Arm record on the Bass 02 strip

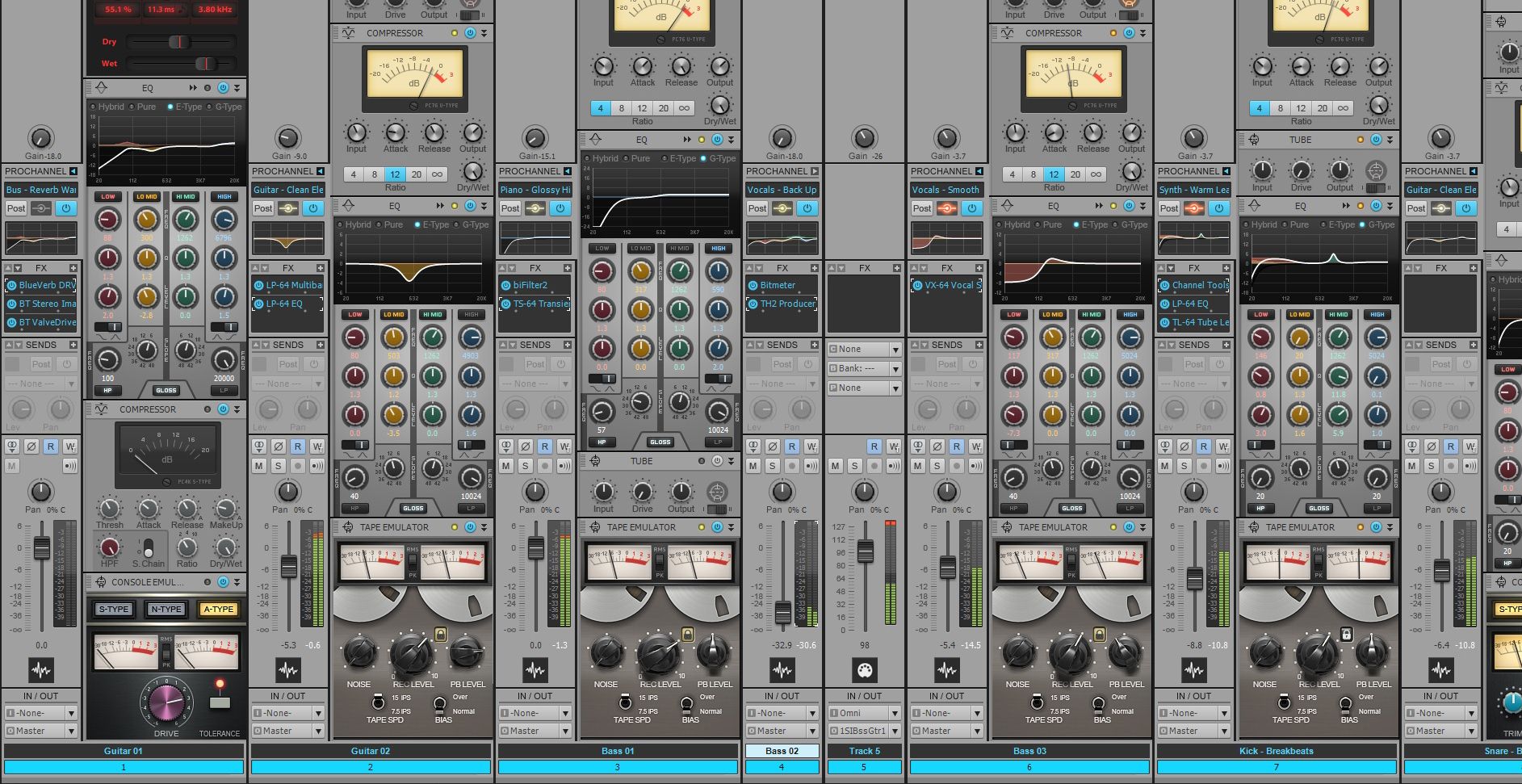(792, 466)
